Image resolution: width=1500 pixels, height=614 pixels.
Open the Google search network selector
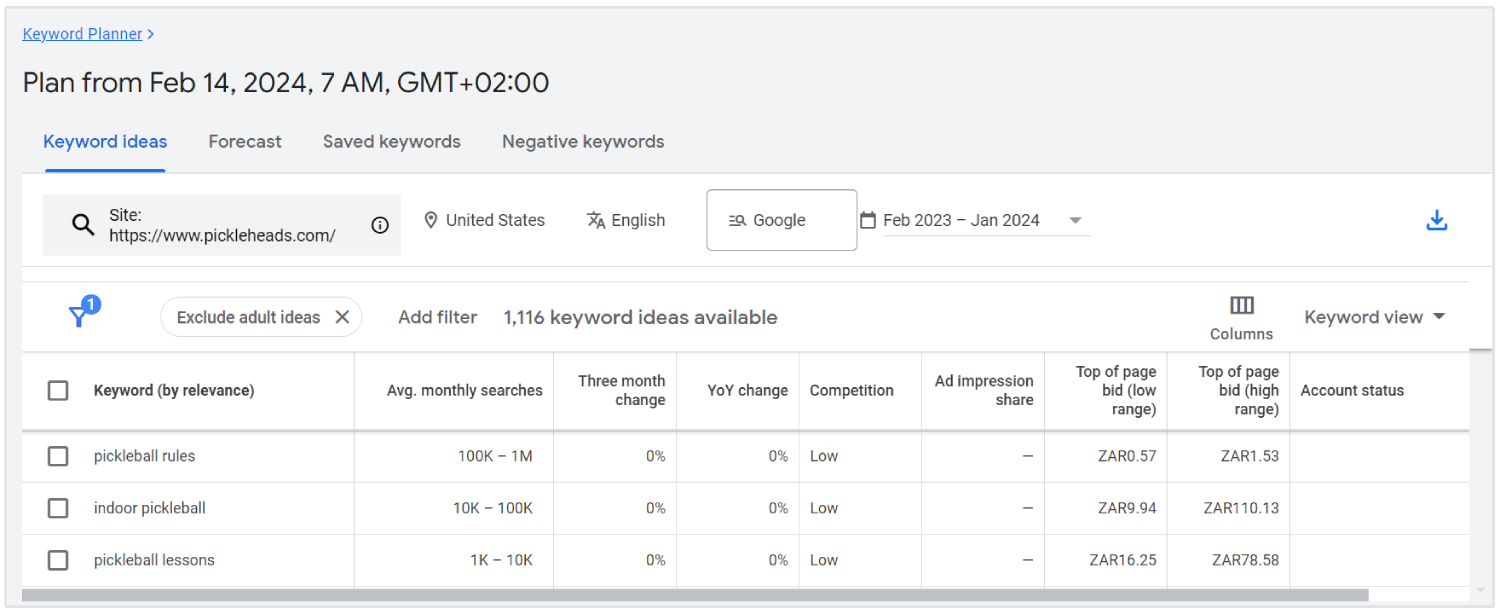click(781, 220)
